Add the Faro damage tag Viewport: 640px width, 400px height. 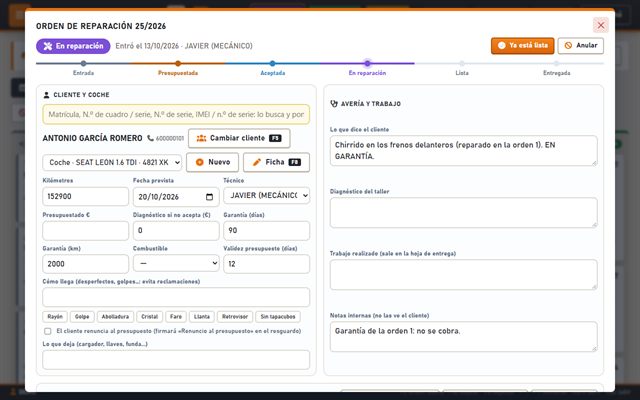click(176, 317)
